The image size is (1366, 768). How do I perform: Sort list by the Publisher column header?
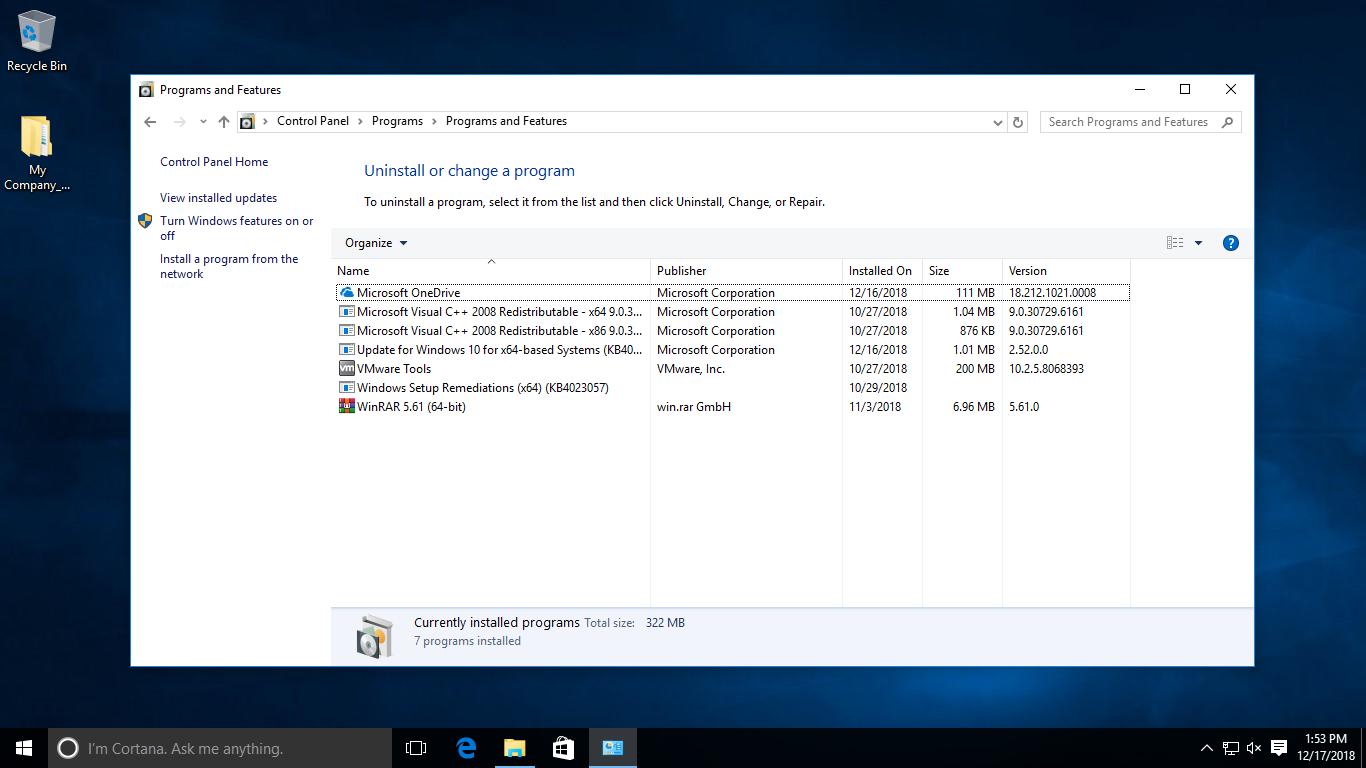point(682,271)
